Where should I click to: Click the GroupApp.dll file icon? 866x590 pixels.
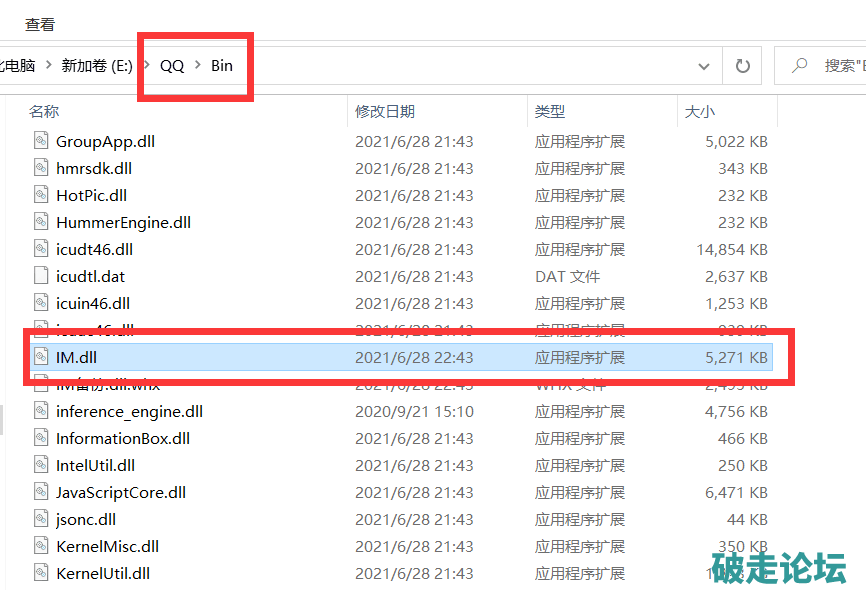41,141
